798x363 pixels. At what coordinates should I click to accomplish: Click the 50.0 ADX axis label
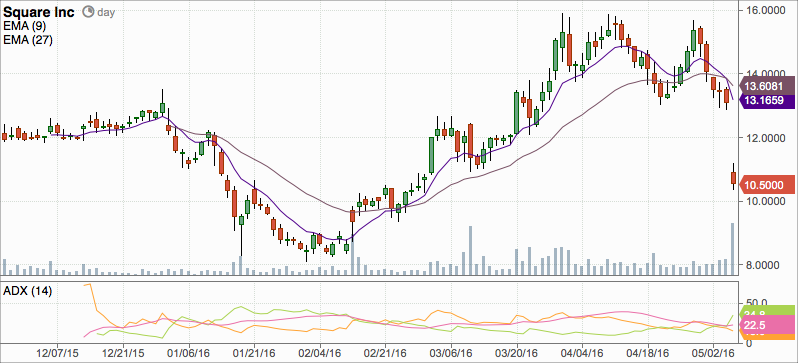tap(756, 303)
